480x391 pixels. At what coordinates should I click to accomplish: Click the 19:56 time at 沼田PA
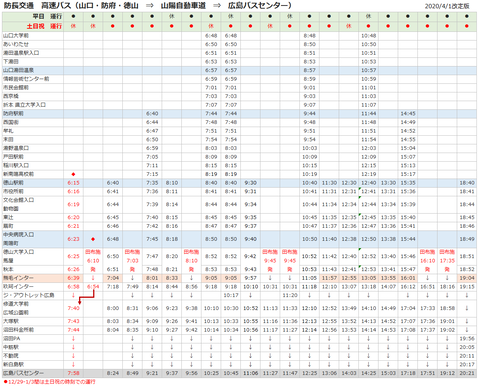point(467,339)
